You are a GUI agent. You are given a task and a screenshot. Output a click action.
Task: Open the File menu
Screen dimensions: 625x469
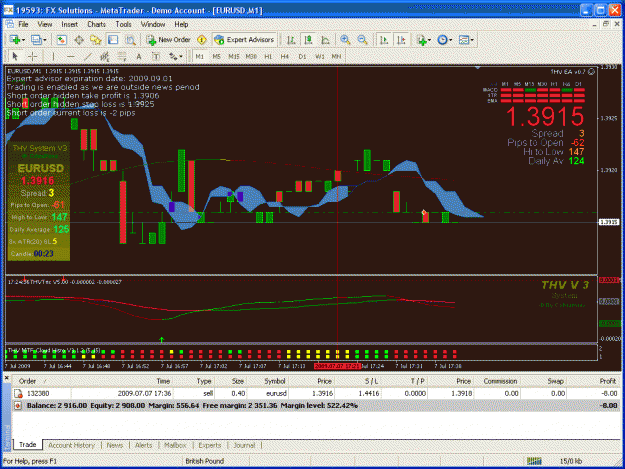(23, 24)
